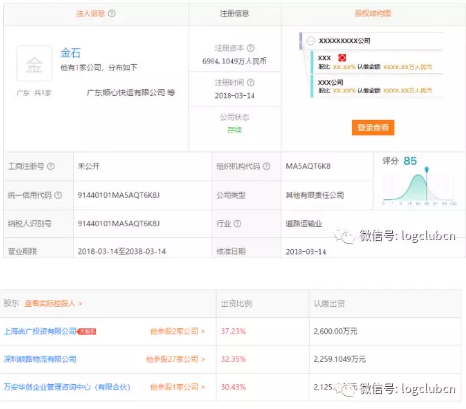The width and height of the screenshot is (466, 409).
Task: Click the 登录查看 button
Action: coord(373,127)
